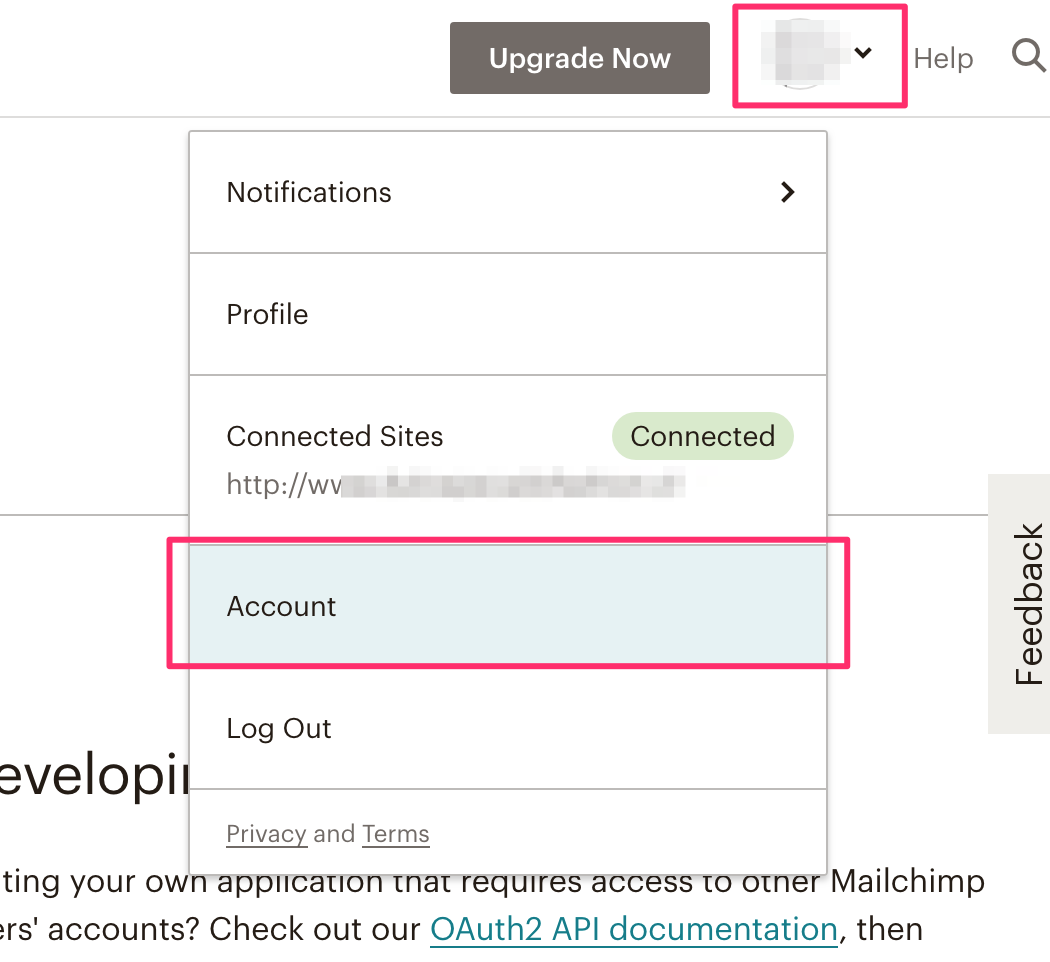Click the partially hidden Developing heading
The width and height of the screenshot is (1050, 962).
tap(94, 775)
